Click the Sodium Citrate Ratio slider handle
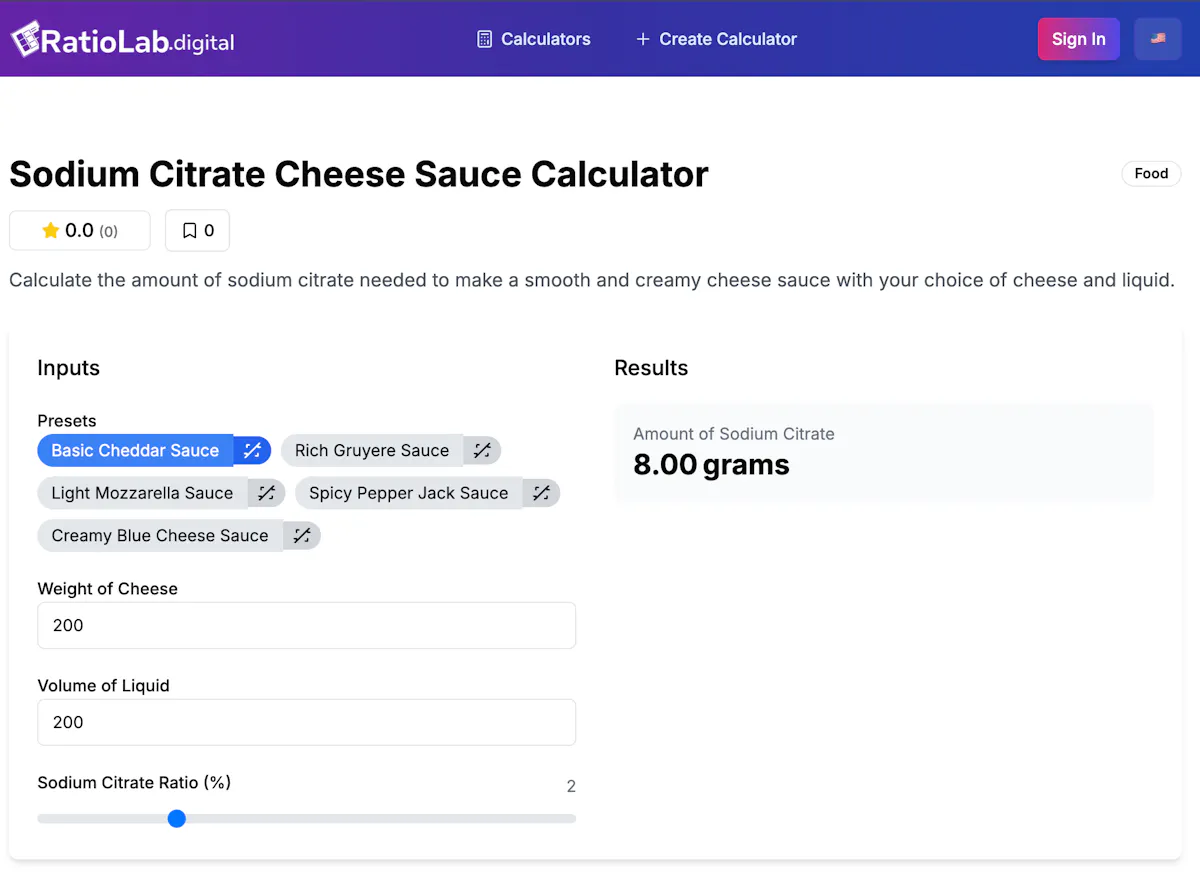The height and width of the screenshot is (876, 1200). pyautogui.click(x=177, y=818)
